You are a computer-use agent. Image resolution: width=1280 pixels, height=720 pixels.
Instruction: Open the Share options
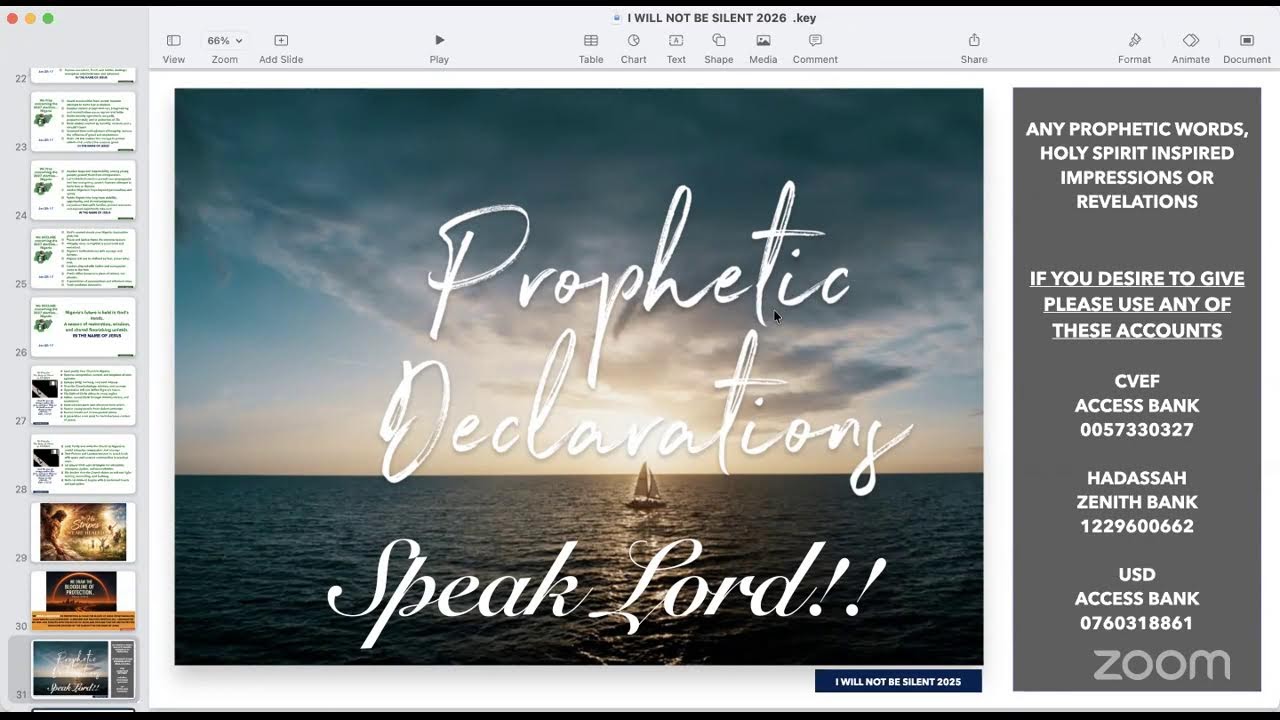click(x=974, y=41)
